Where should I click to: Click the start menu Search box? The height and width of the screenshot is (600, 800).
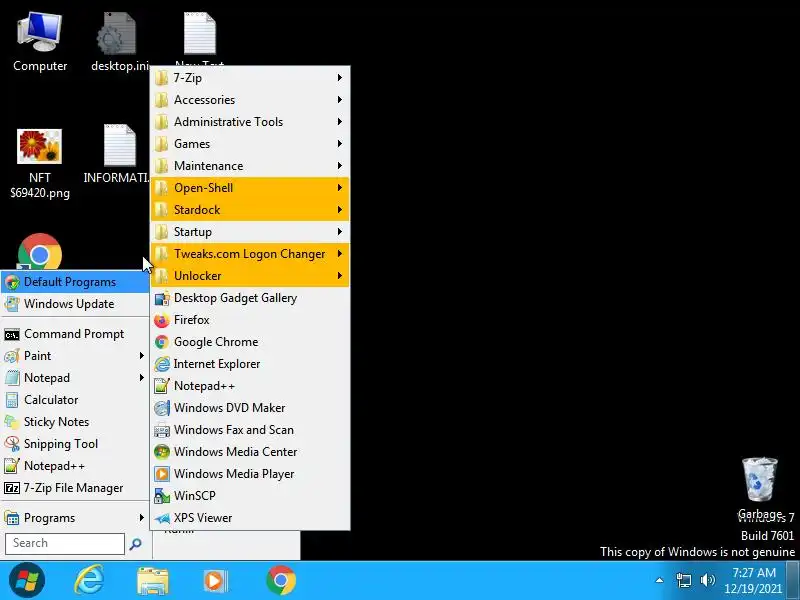[65, 543]
